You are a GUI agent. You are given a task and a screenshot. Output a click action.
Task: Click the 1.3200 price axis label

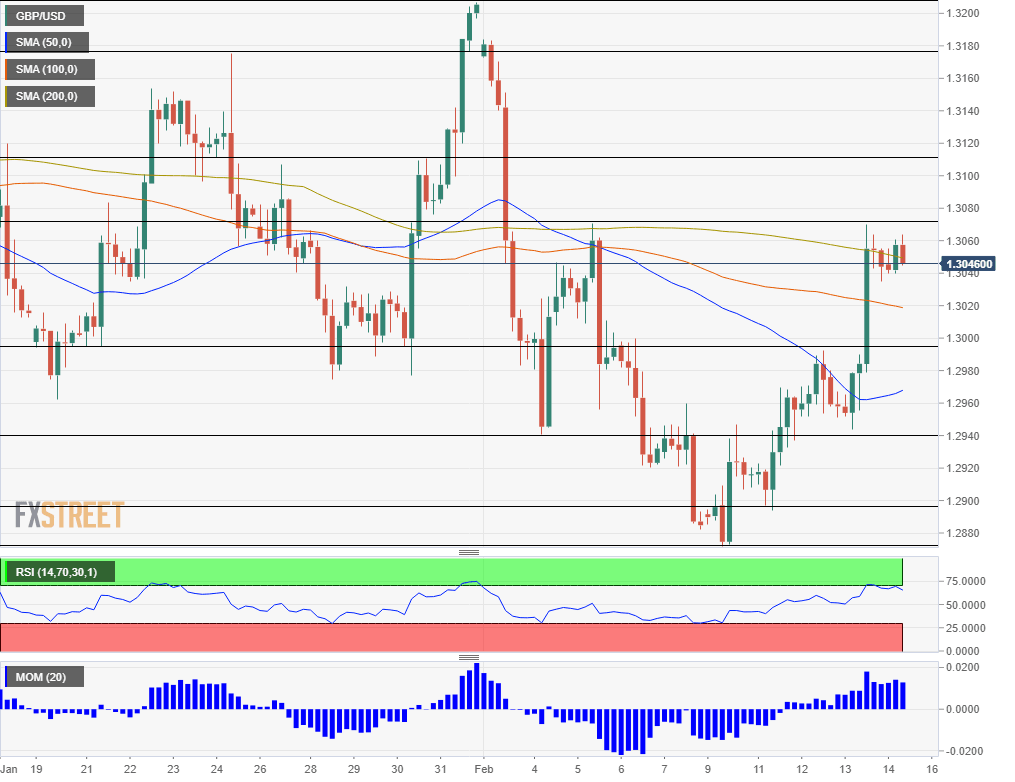(965, 14)
